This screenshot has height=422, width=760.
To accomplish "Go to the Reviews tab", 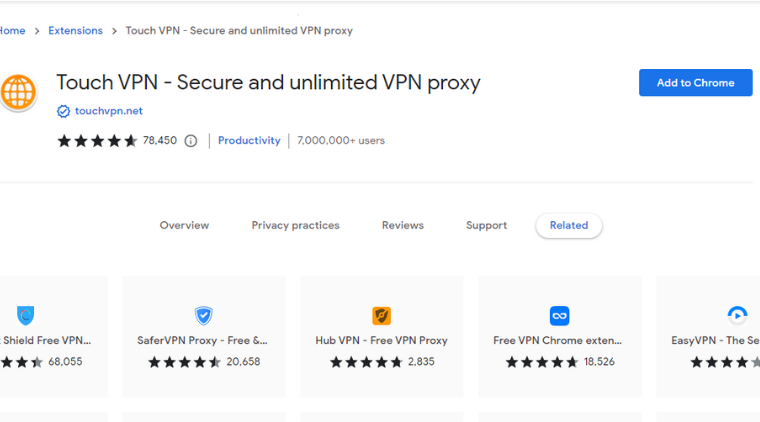I will click(403, 225).
